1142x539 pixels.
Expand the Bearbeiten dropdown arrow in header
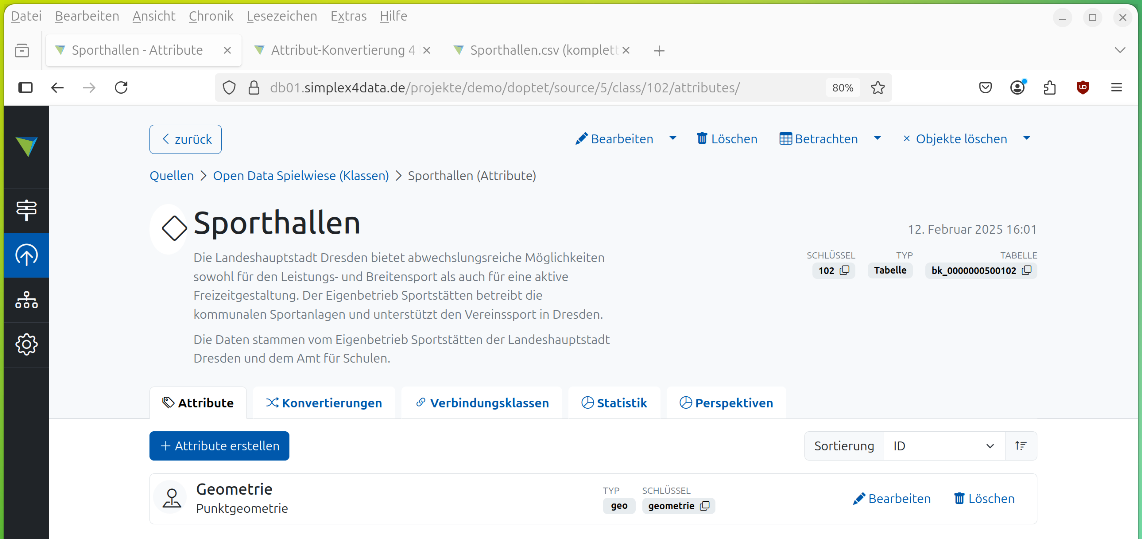[673, 138]
